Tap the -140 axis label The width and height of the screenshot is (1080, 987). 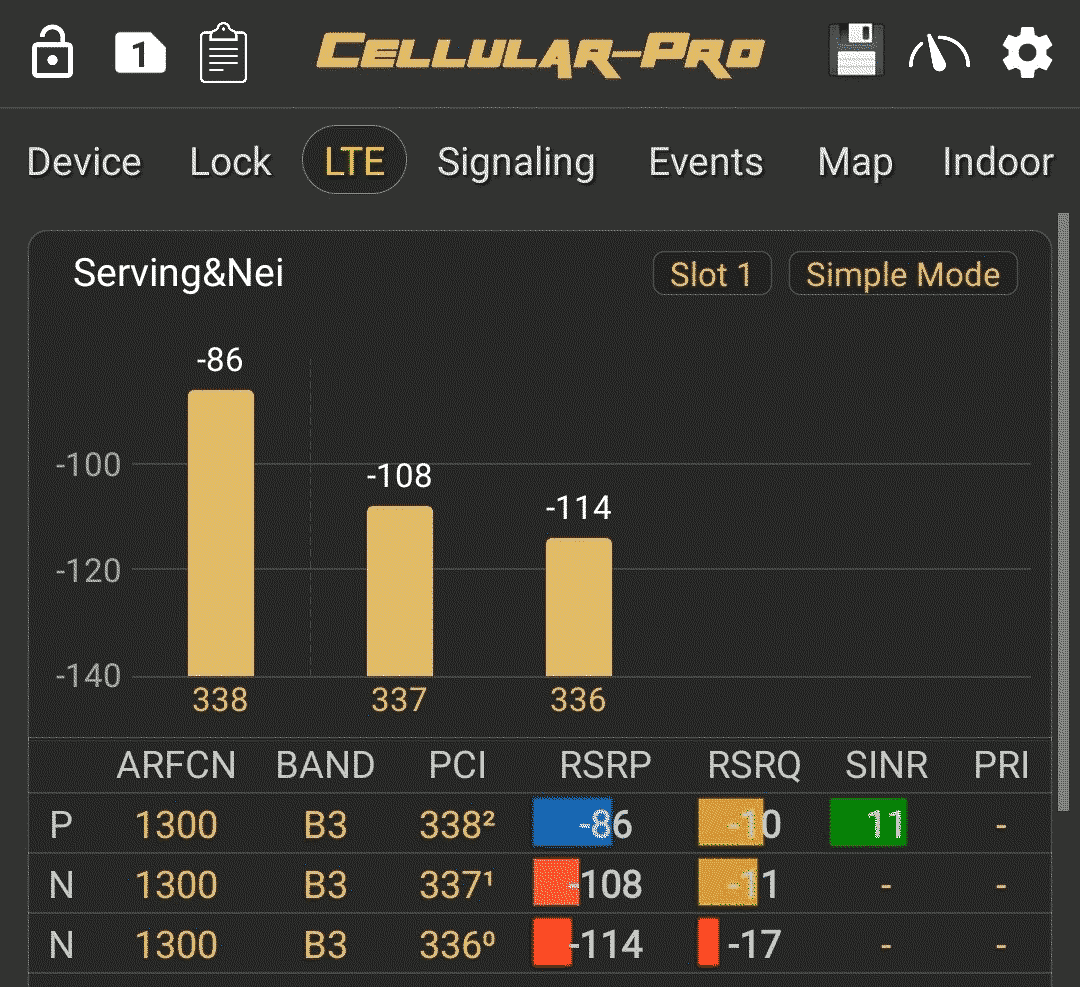88,676
